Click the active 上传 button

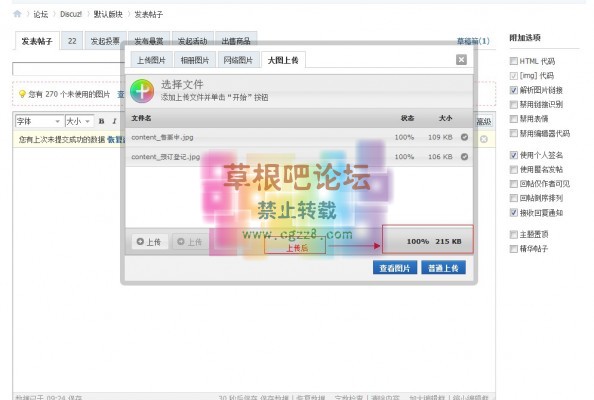[150, 242]
